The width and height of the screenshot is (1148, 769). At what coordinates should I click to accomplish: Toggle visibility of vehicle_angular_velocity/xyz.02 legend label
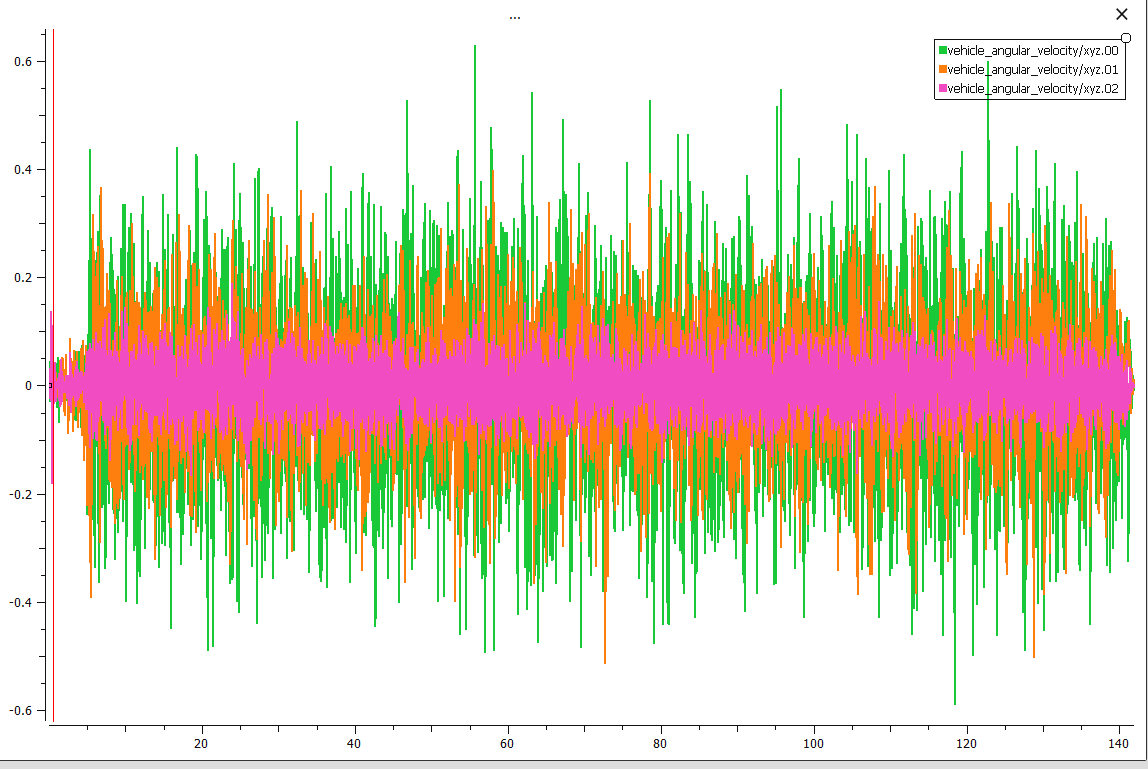pyautogui.click(x=1032, y=90)
